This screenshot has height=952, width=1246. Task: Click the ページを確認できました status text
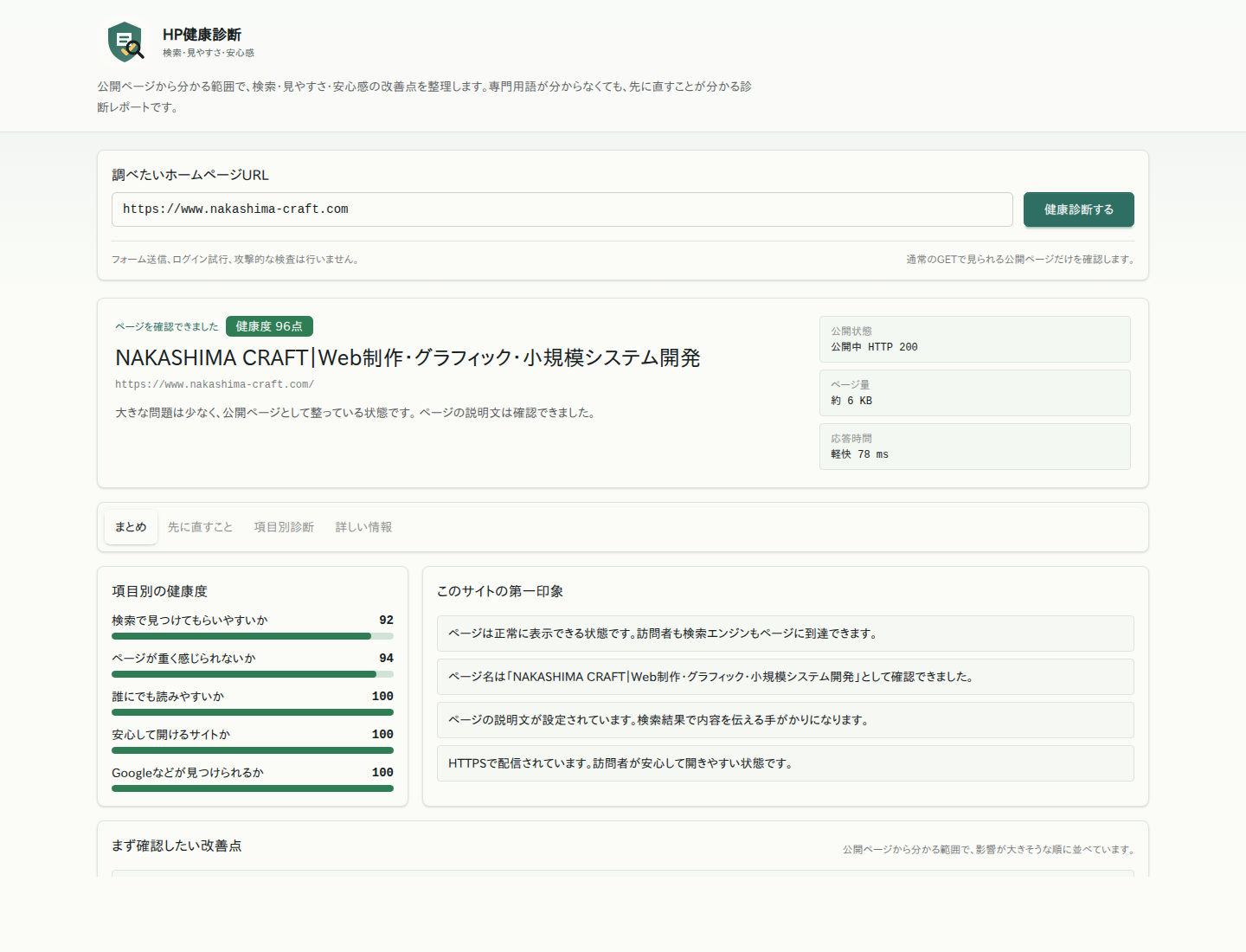pyautogui.click(x=167, y=326)
